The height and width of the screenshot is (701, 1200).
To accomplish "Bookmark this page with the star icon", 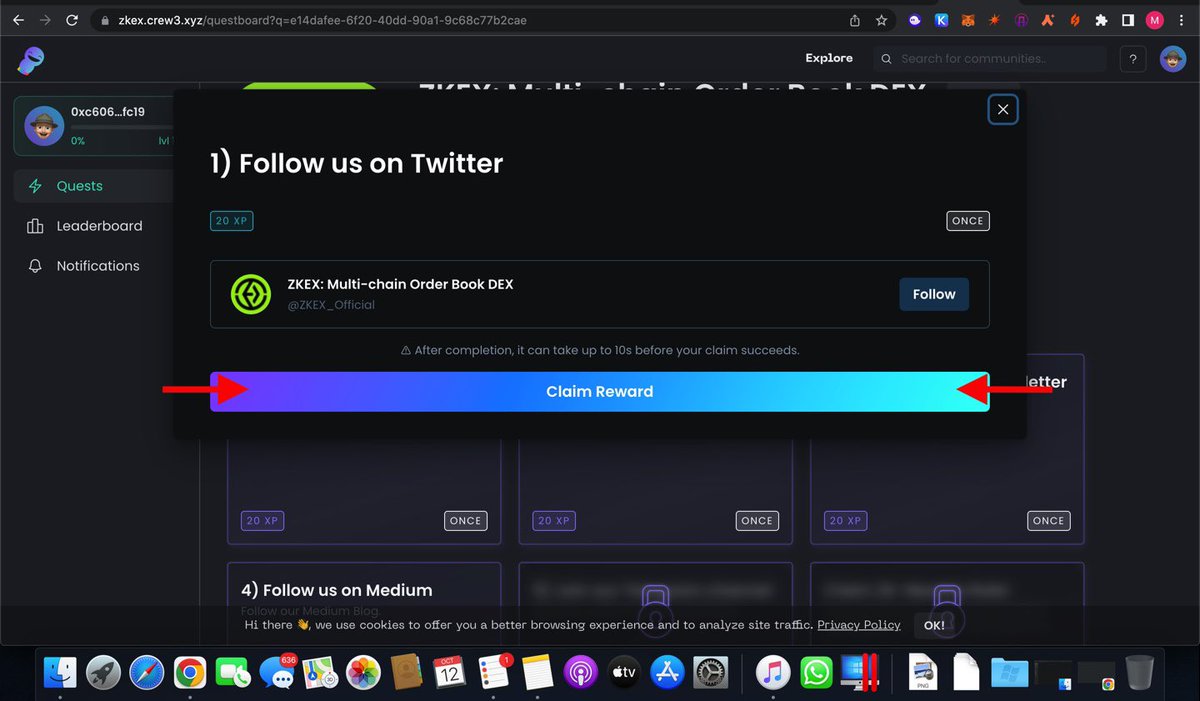I will tap(881, 20).
